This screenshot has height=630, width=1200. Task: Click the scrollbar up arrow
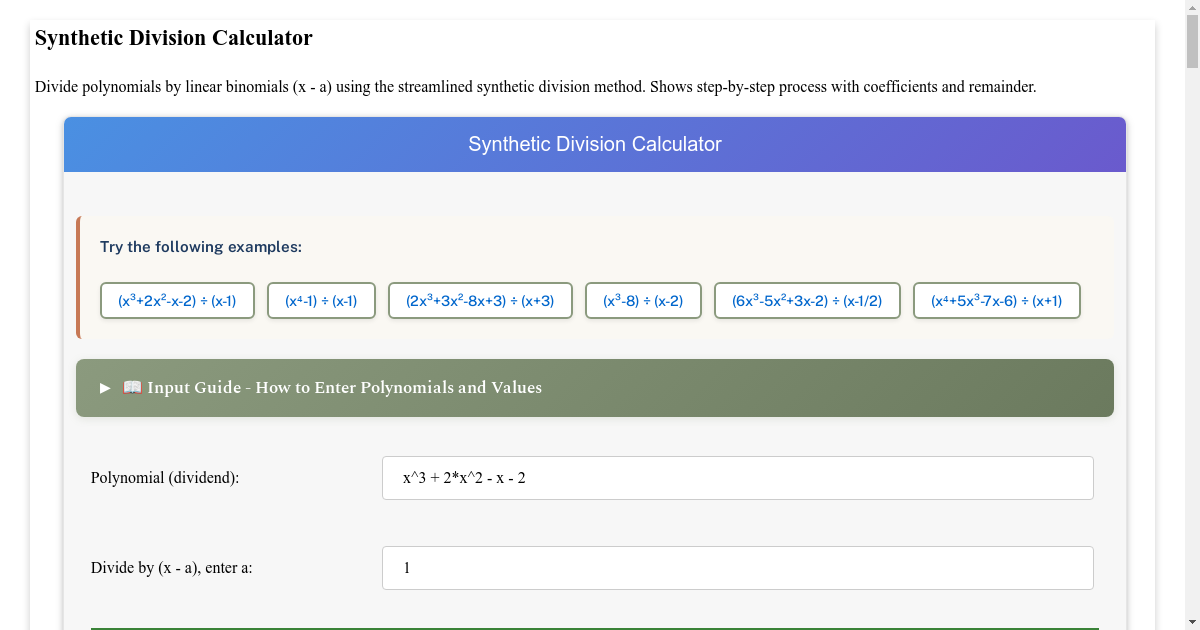1193,7
